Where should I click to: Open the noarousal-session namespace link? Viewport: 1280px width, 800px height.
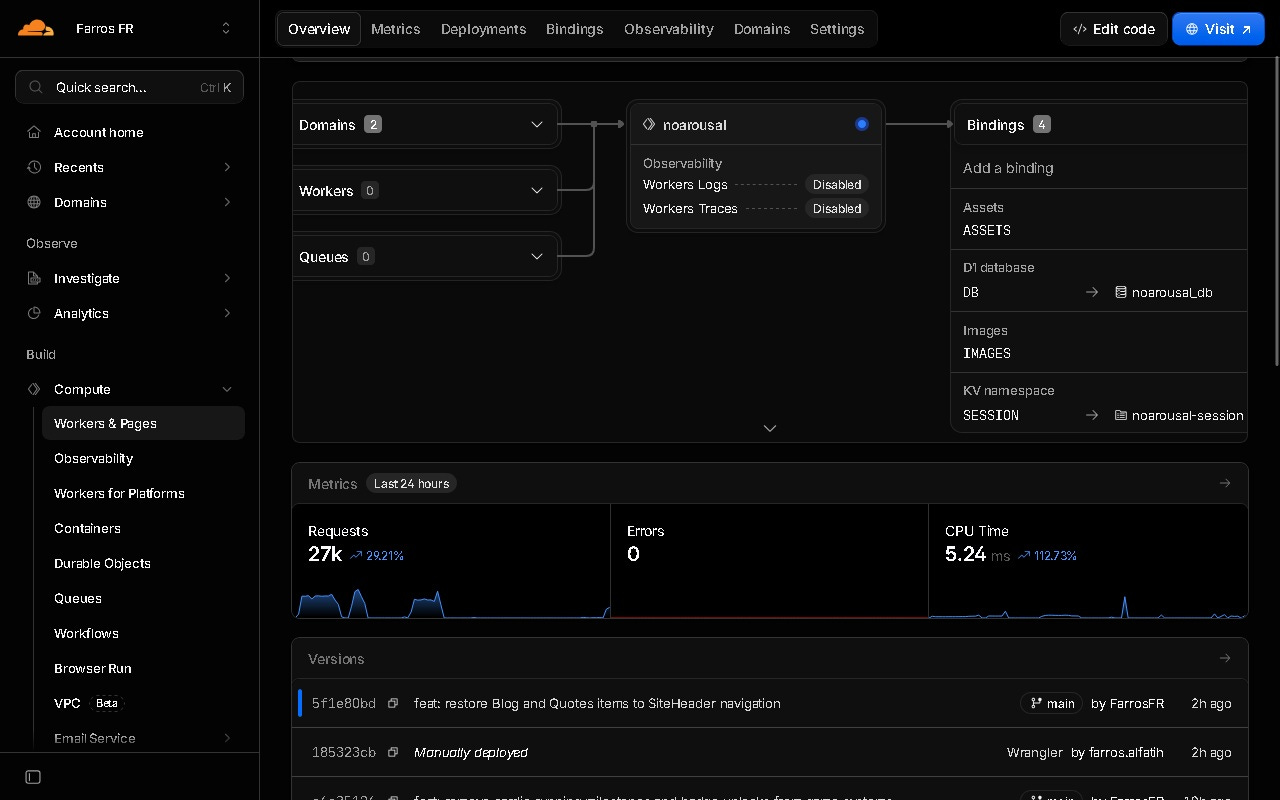(x=1188, y=415)
